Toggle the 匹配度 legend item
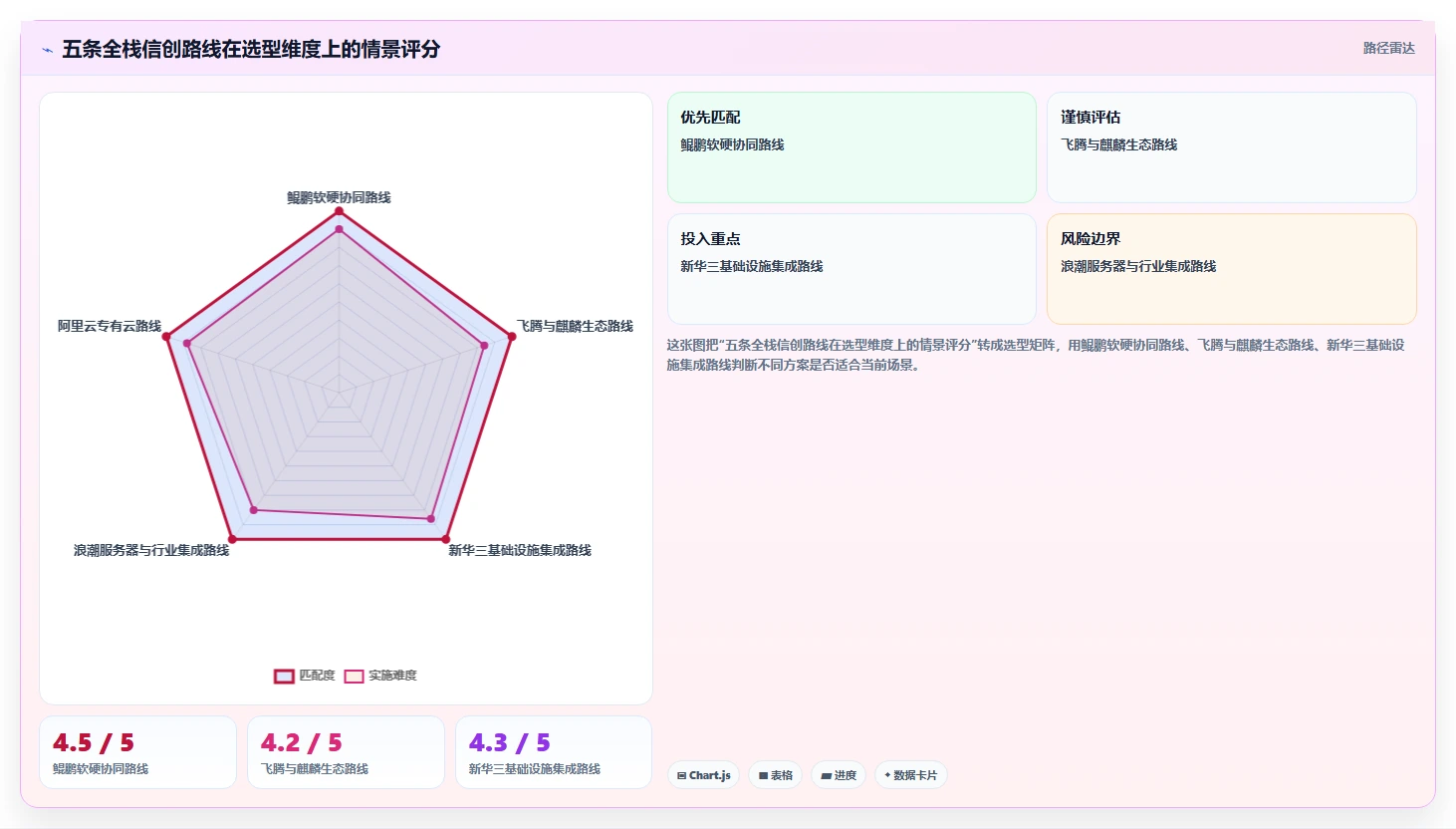The height and width of the screenshot is (829, 1456). tap(305, 676)
